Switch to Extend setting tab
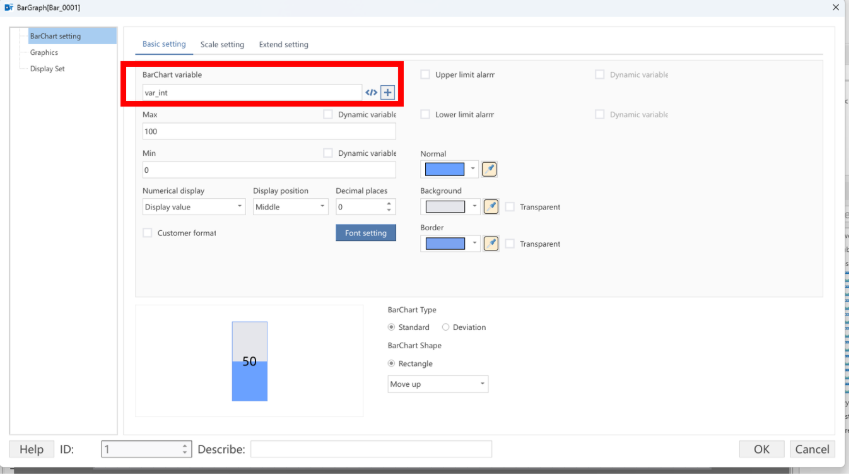This screenshot has height=474, width=849. point(284,44)
